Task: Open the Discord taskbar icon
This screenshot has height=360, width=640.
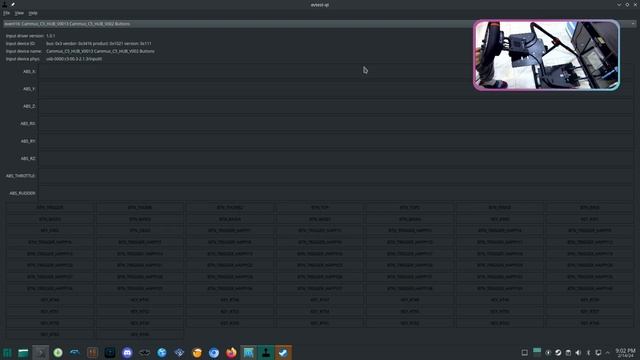Action: pyautogui.click(x=127, y=353)
